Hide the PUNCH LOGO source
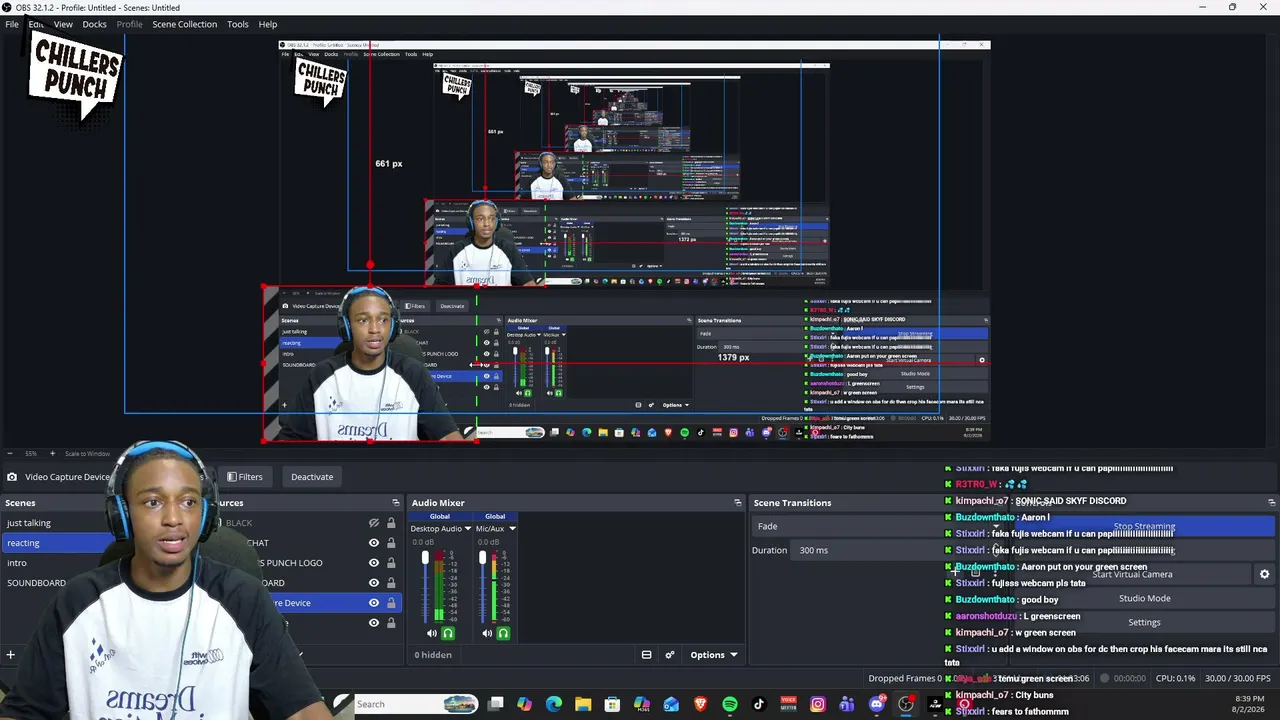Image resolution: width=1280 pixels, height=720 pixels. coord(374,563)
